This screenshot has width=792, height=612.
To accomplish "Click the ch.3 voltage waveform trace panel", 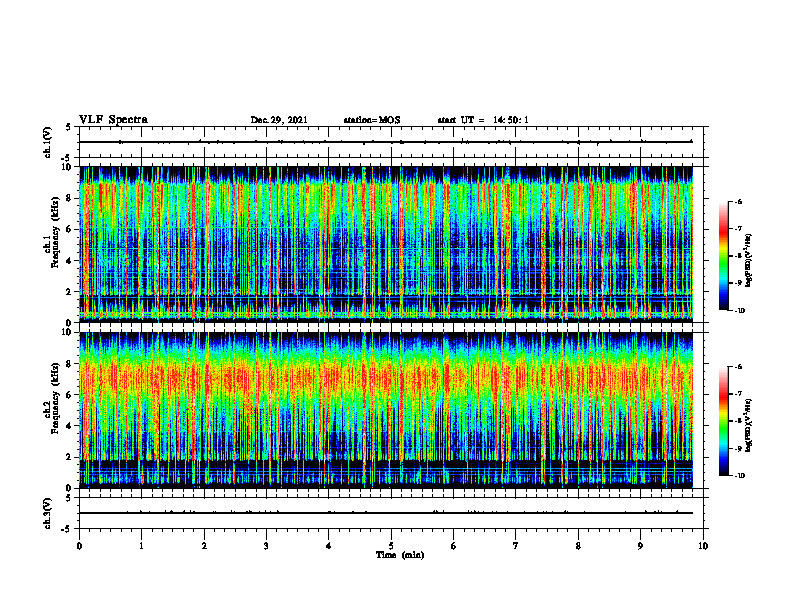I will [393, 513].
